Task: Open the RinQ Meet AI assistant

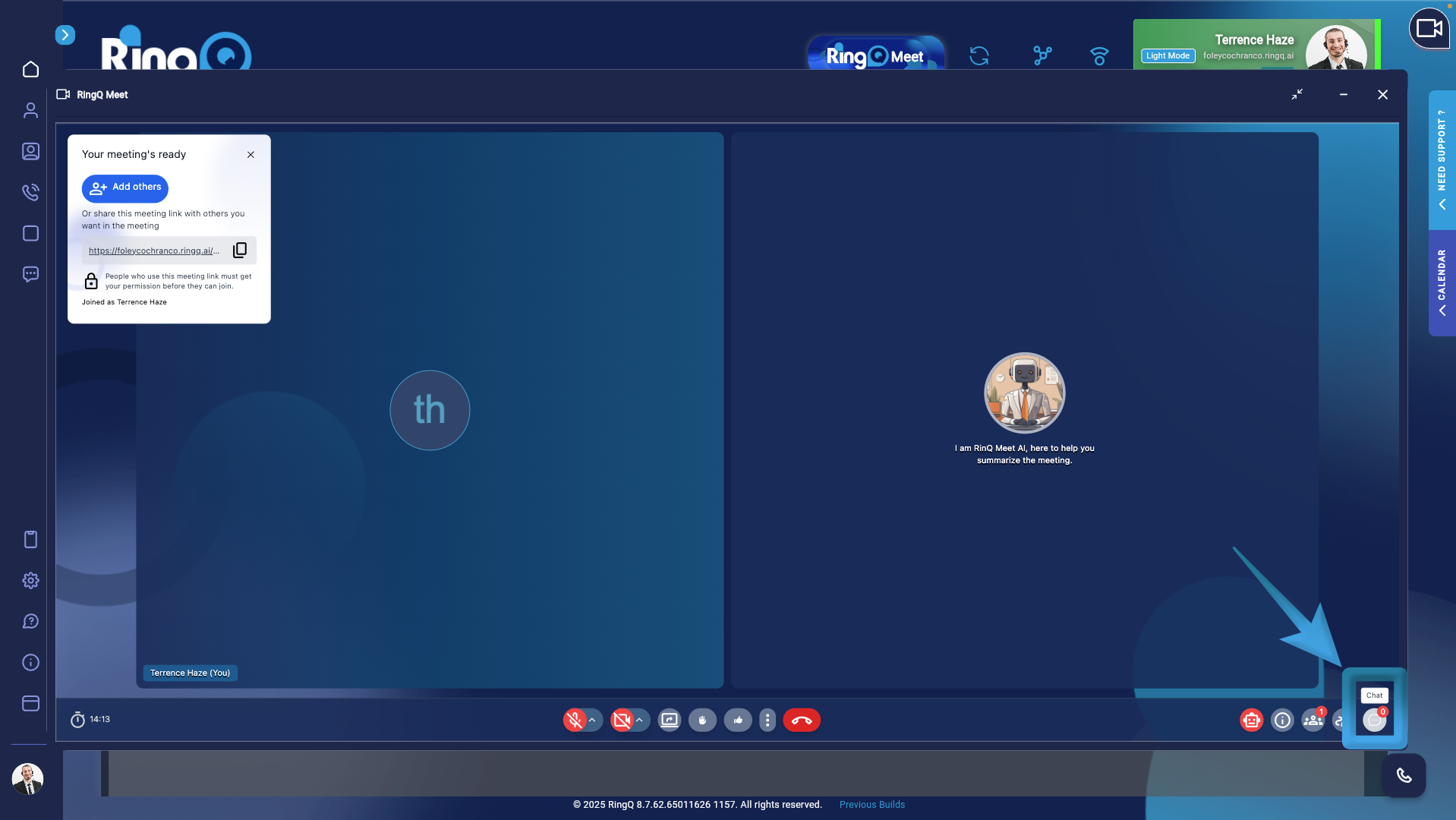Action: click(1251, 720)
